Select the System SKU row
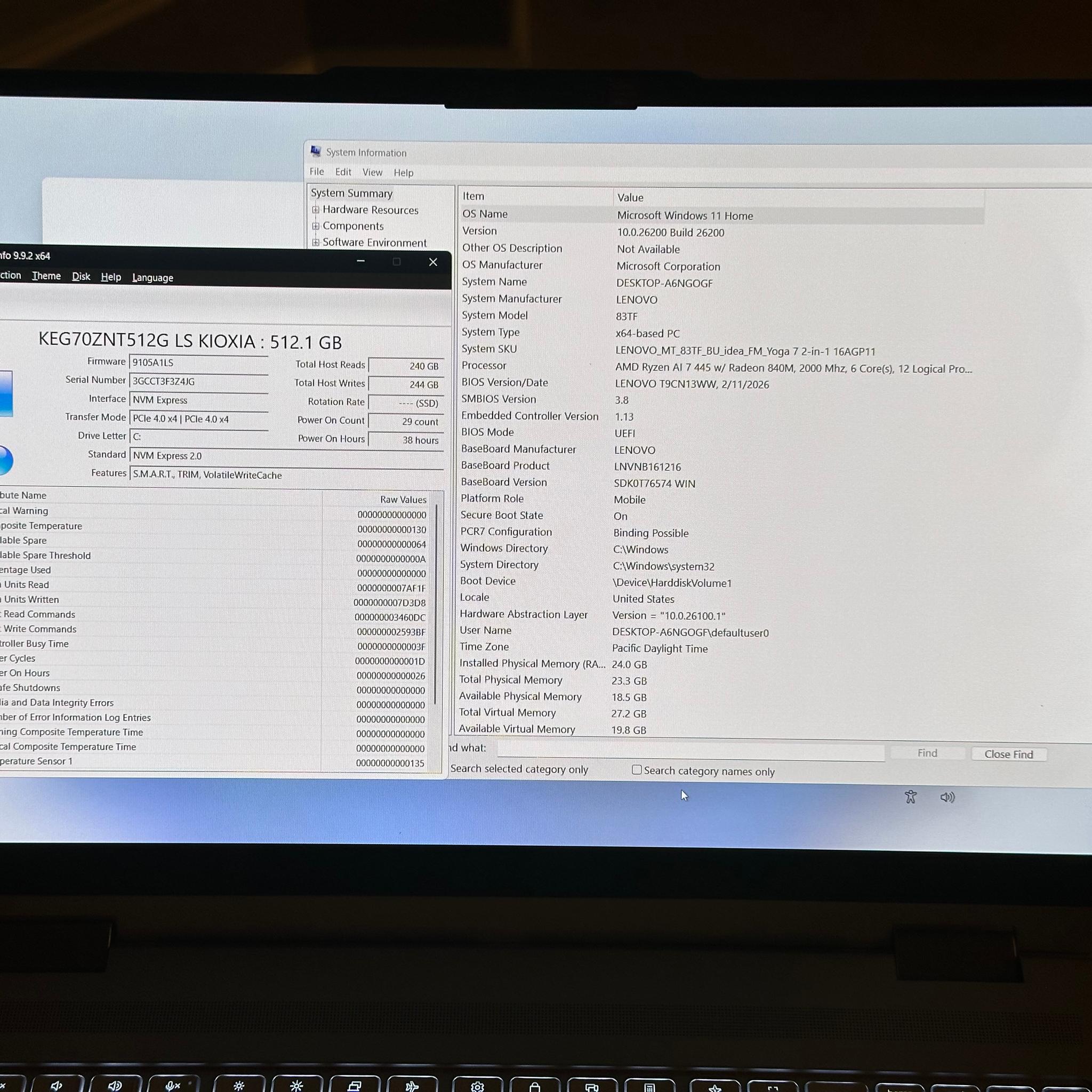 click(721, 350)
